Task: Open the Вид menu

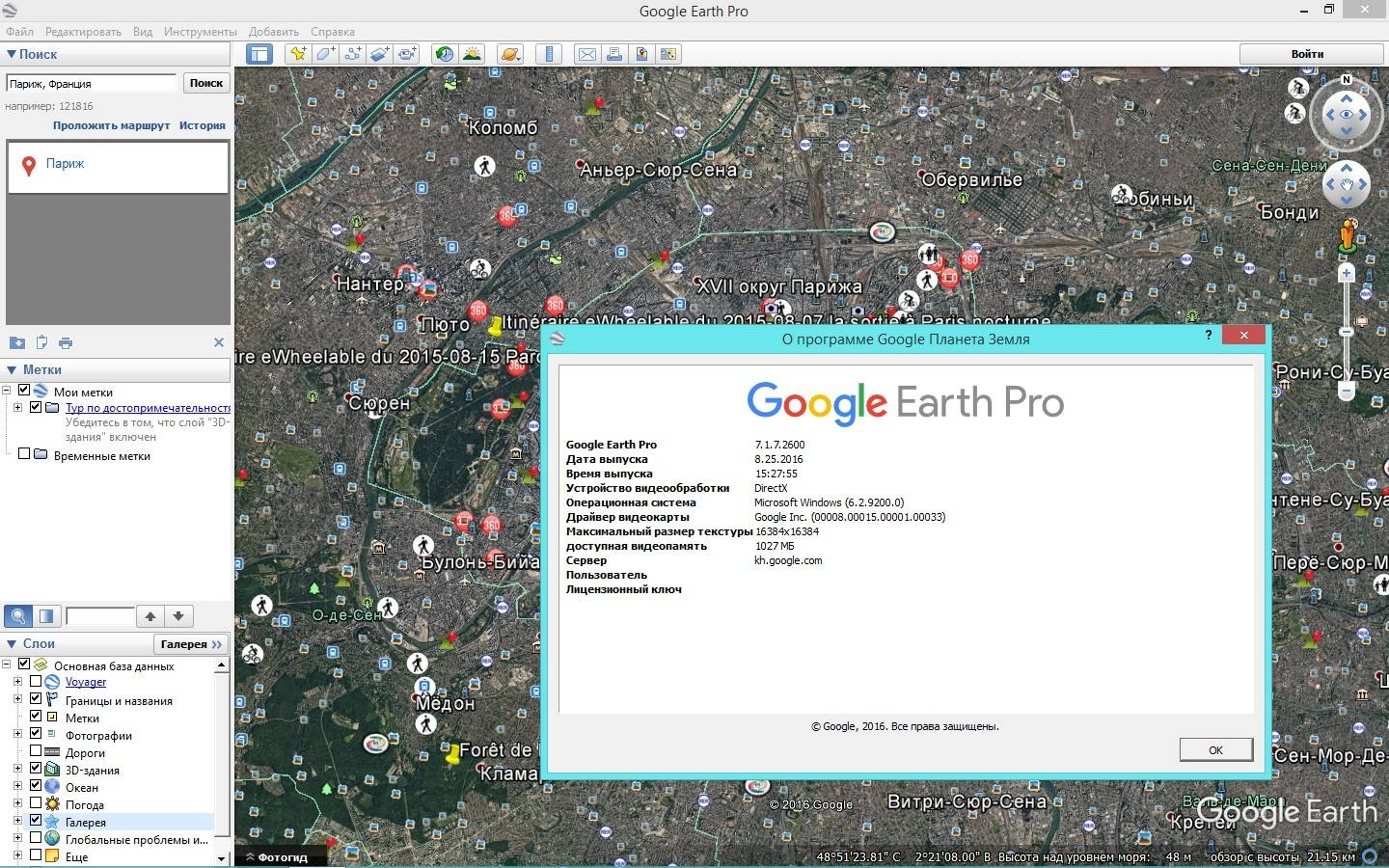Action: (x=143, y=32)
